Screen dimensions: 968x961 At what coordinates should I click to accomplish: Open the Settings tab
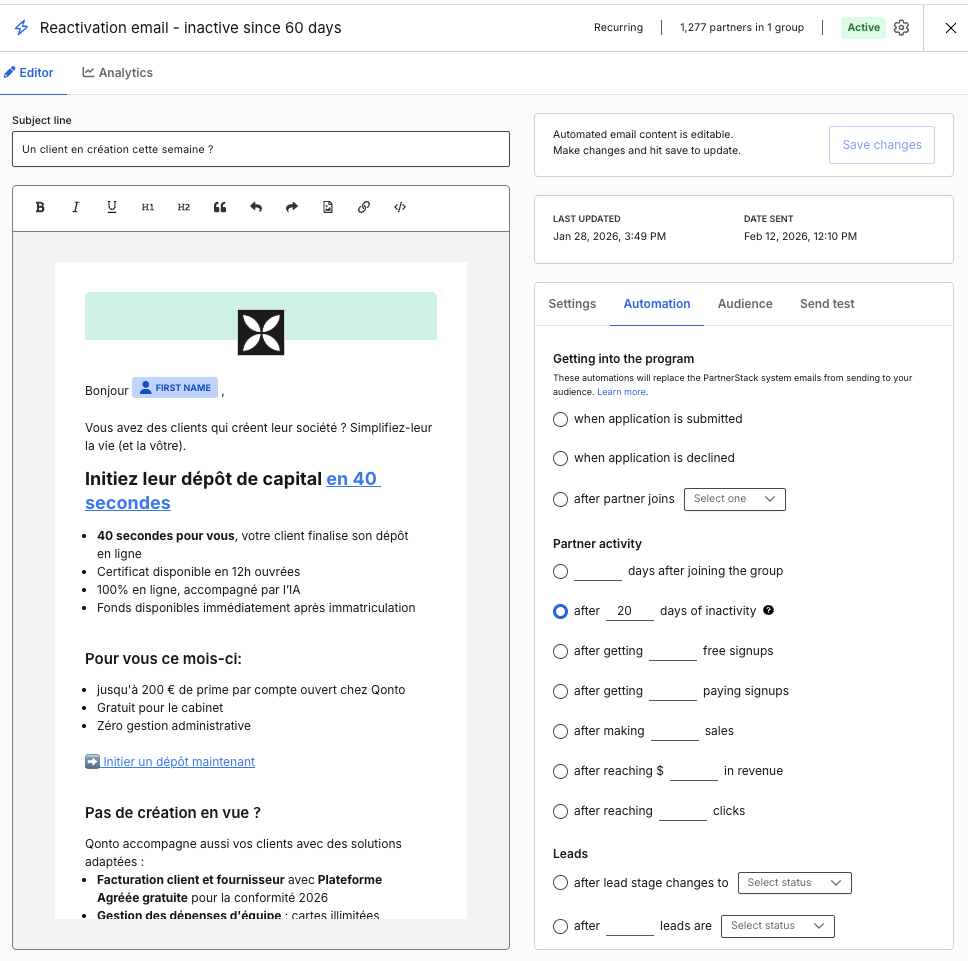point(572,304)
